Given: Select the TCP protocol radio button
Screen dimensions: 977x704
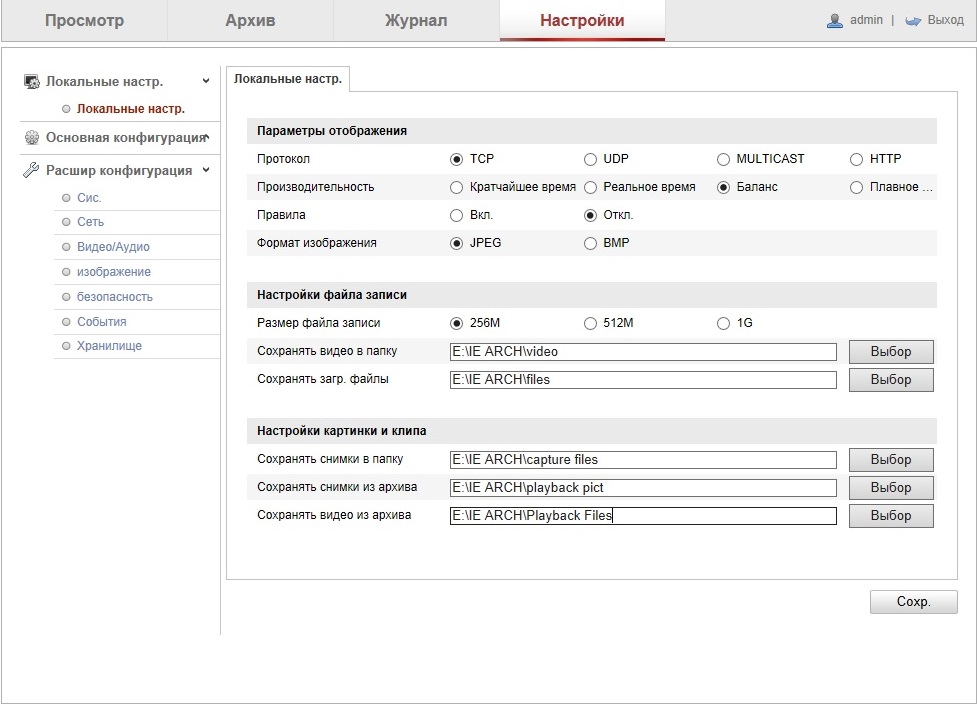Looking at the screenshot, I should click(456, 159).
